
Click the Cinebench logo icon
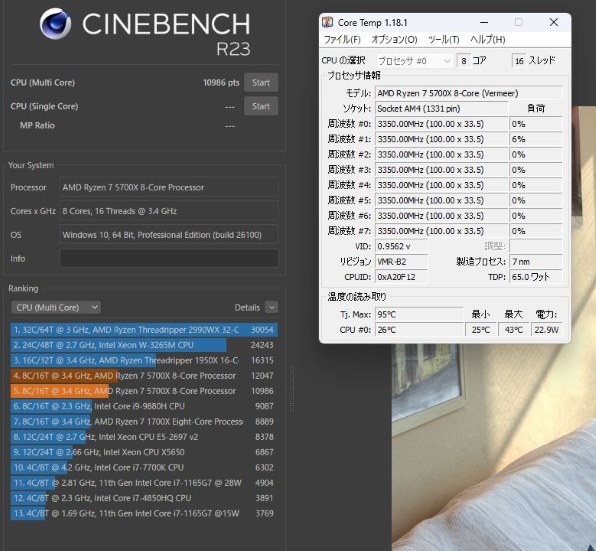pyautogui.click(x=55, y=24)
